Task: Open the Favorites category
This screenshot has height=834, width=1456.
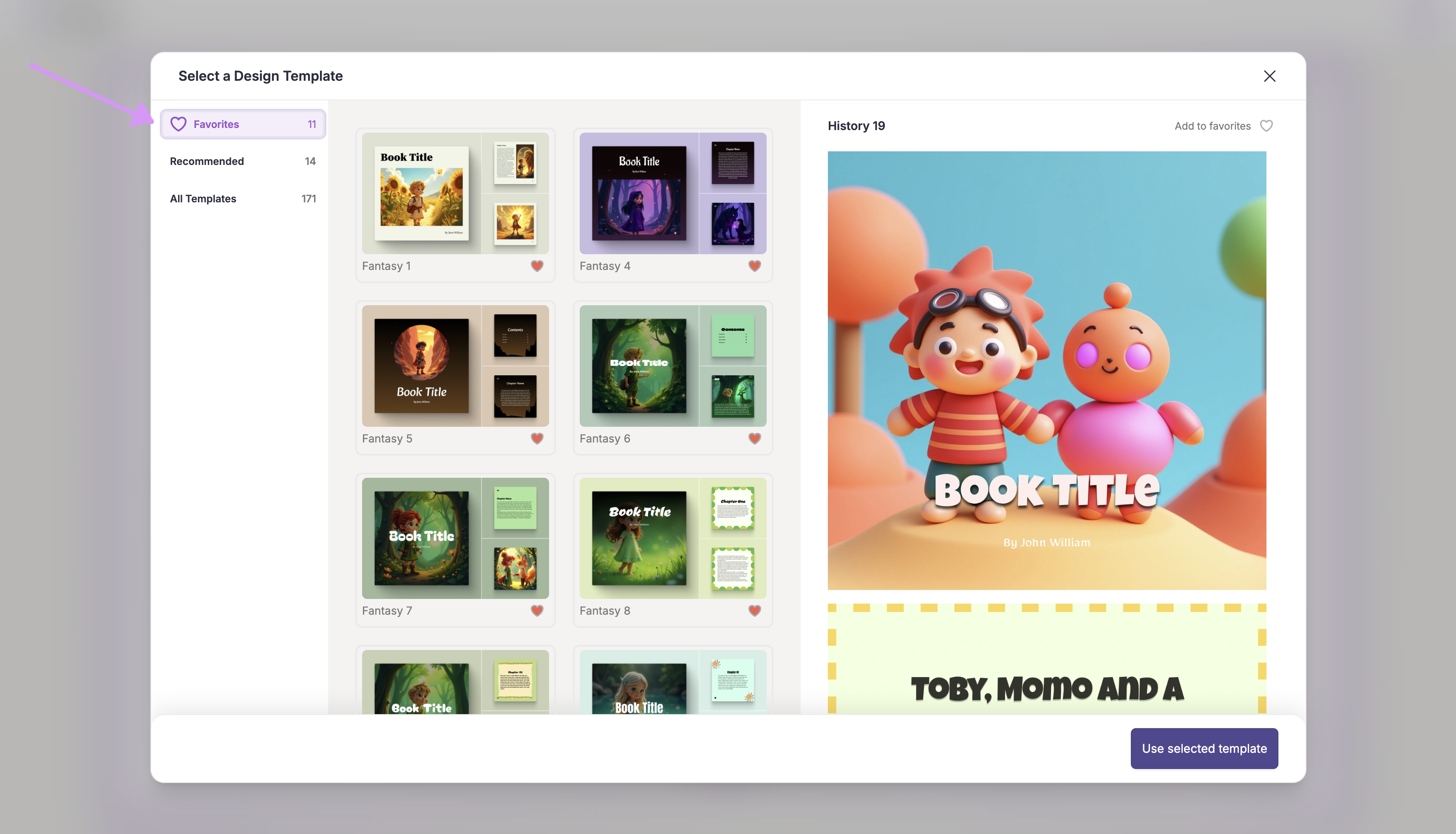Action: point(243,124)
